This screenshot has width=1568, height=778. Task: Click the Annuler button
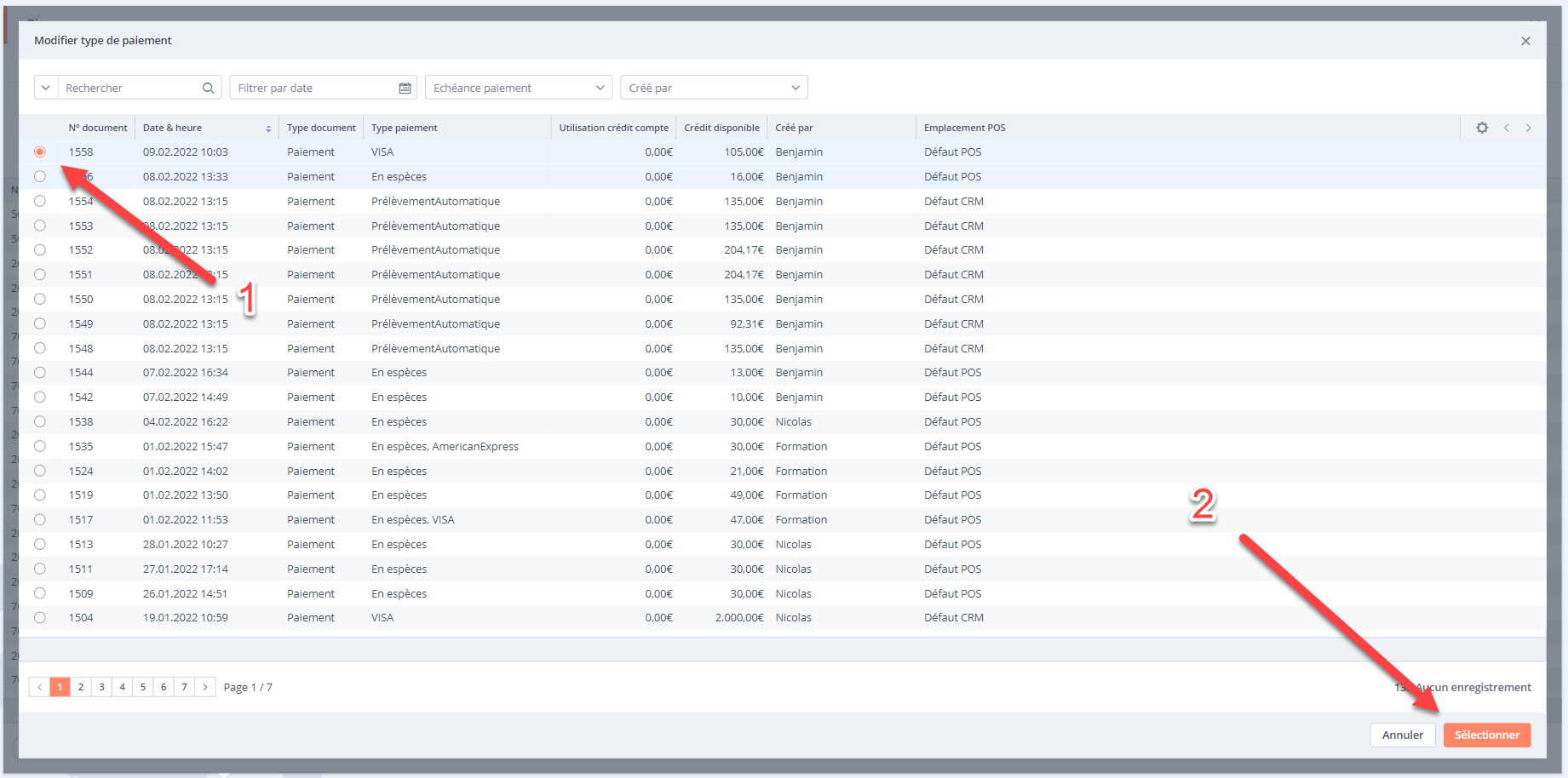(1403, 735)
